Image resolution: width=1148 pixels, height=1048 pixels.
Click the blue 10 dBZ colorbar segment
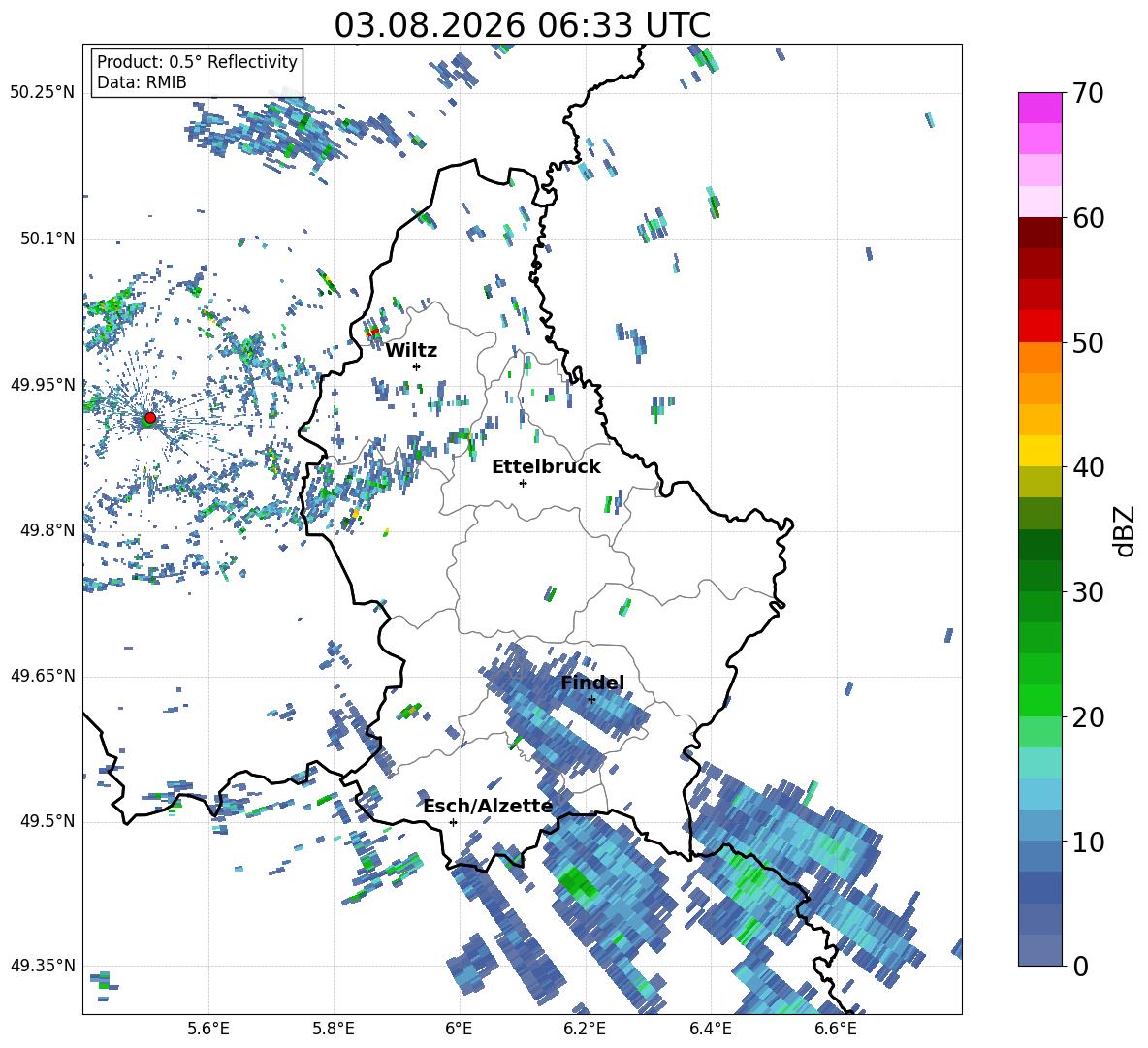pos(1039,825)
